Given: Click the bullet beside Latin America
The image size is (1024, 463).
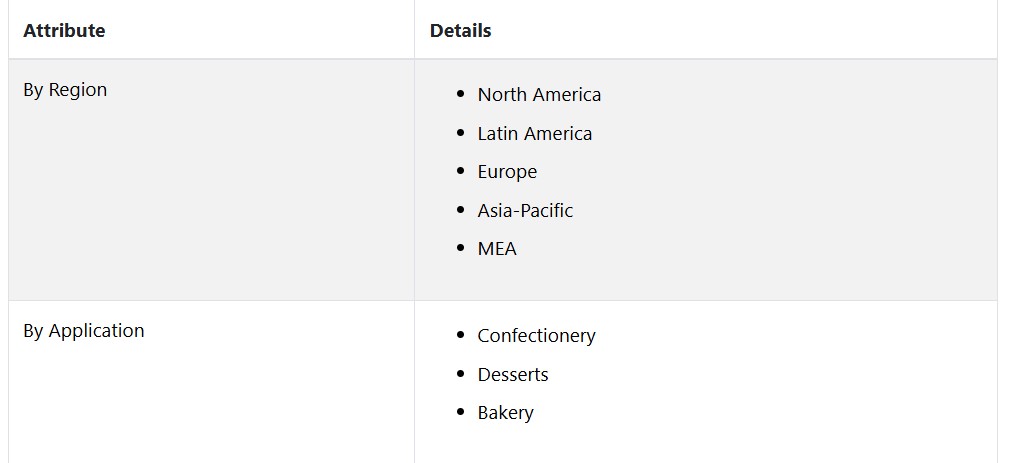Looking at the screenshot, I should (461, 133).
